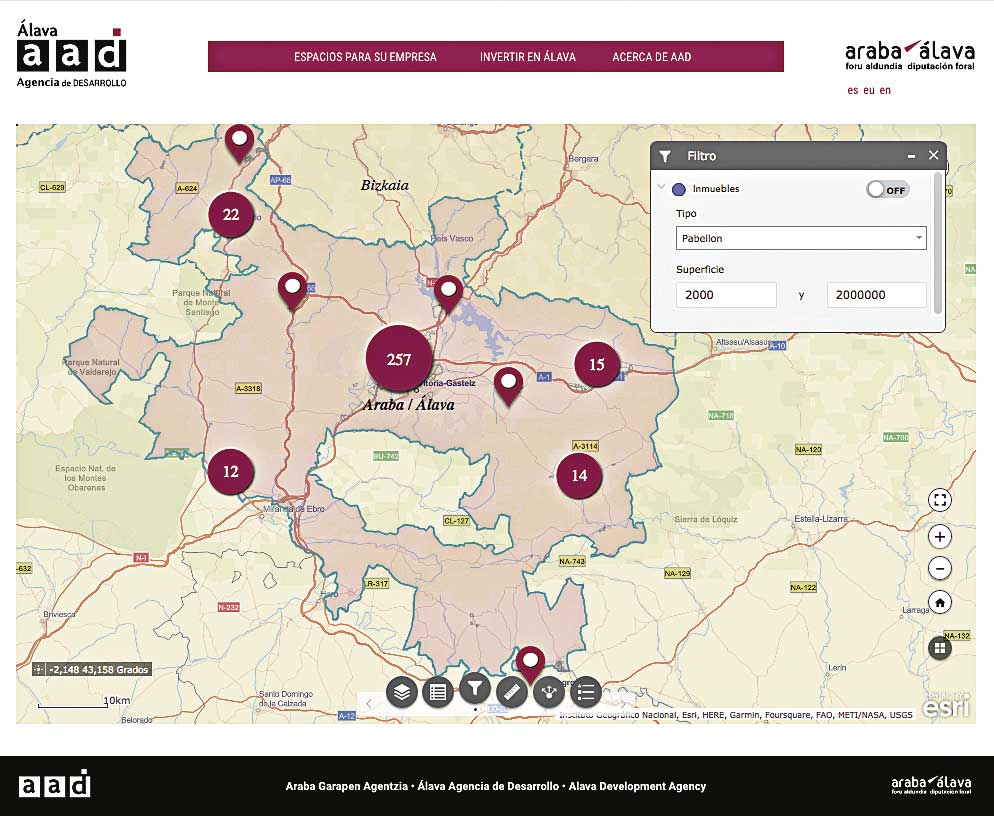Open the attribute table widget
This screenshot has height=816, width=994.
tap(437, 692)
